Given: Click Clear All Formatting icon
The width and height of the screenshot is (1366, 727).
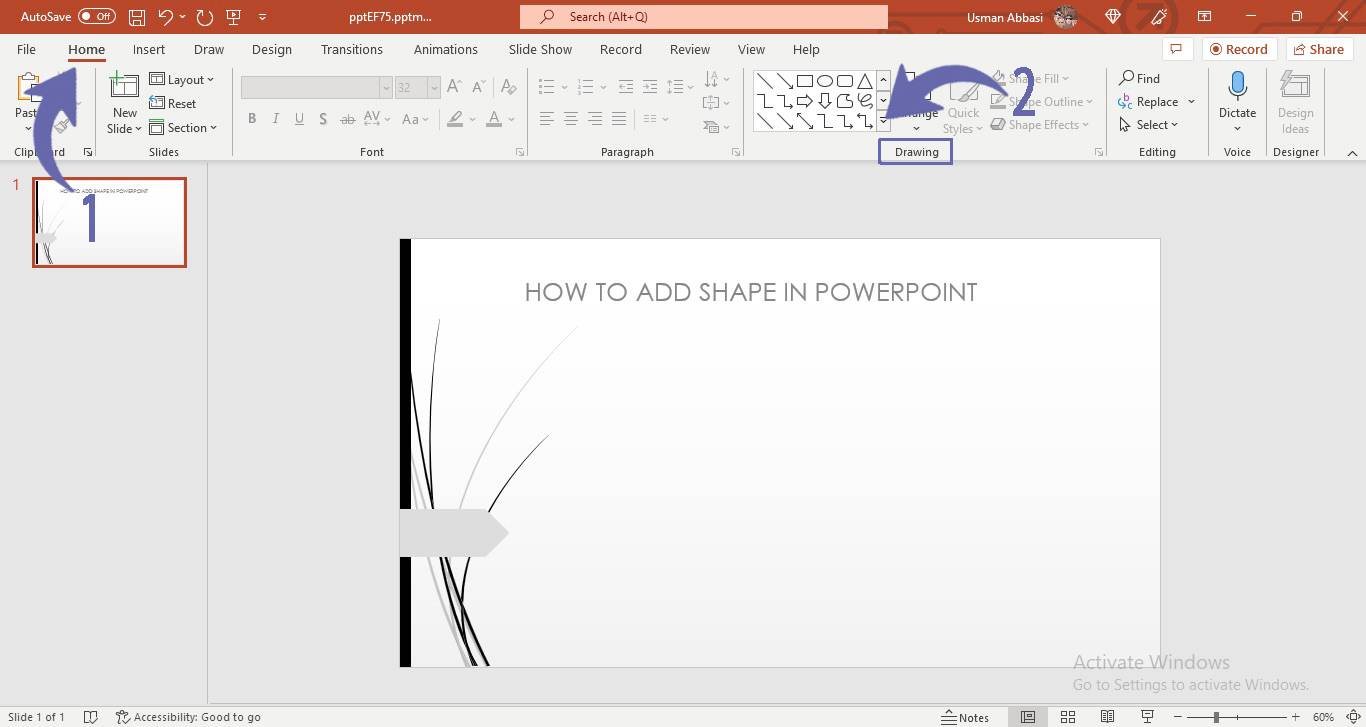Looking at the screenshot, I should click(x=510, y=88).
